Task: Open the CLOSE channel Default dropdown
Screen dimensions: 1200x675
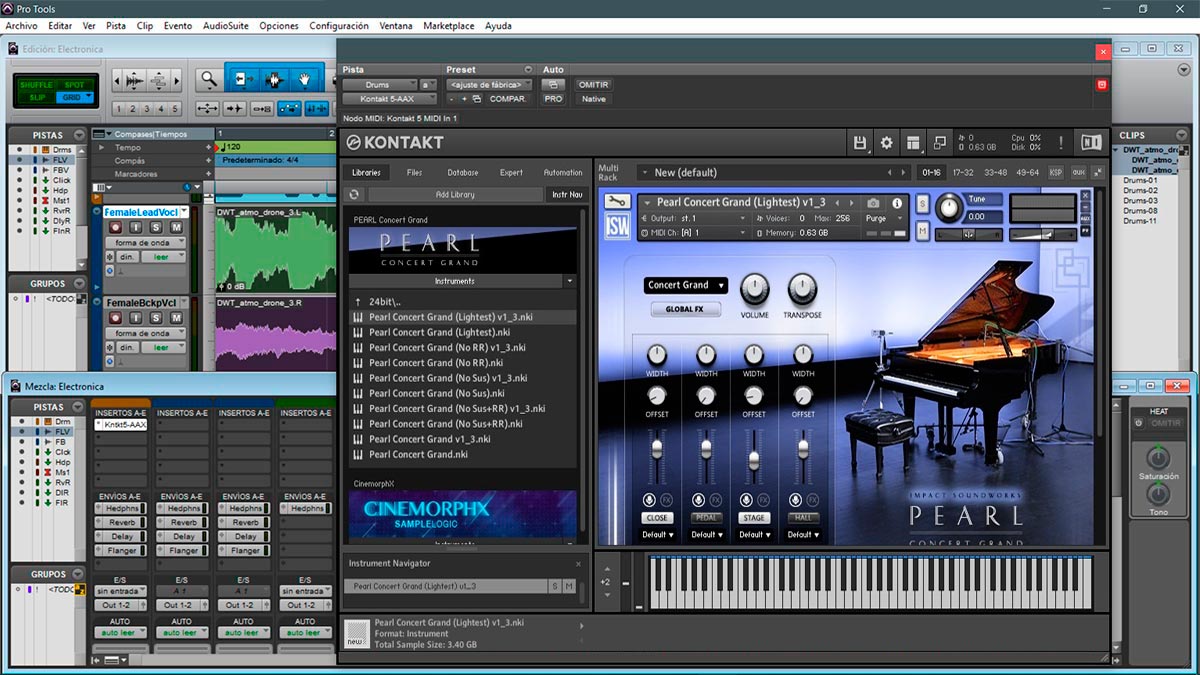Action: pos(658,535)
